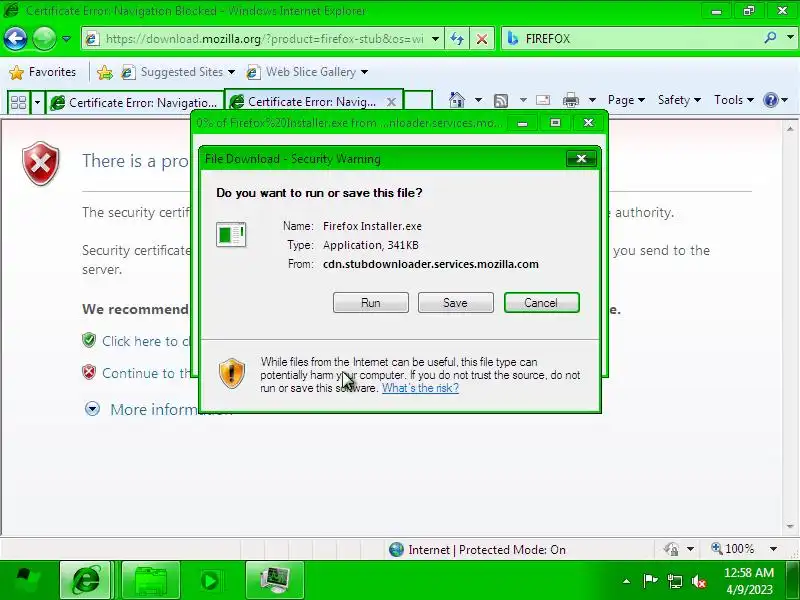Open the Tools menu
The height and width of the screenshot is (600, 800).
[734, 100]
